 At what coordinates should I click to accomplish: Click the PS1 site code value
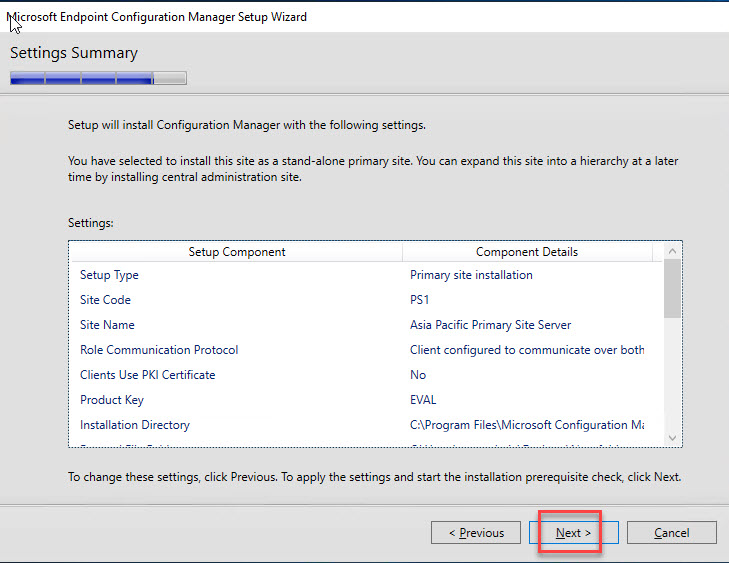tap(420, 300)
